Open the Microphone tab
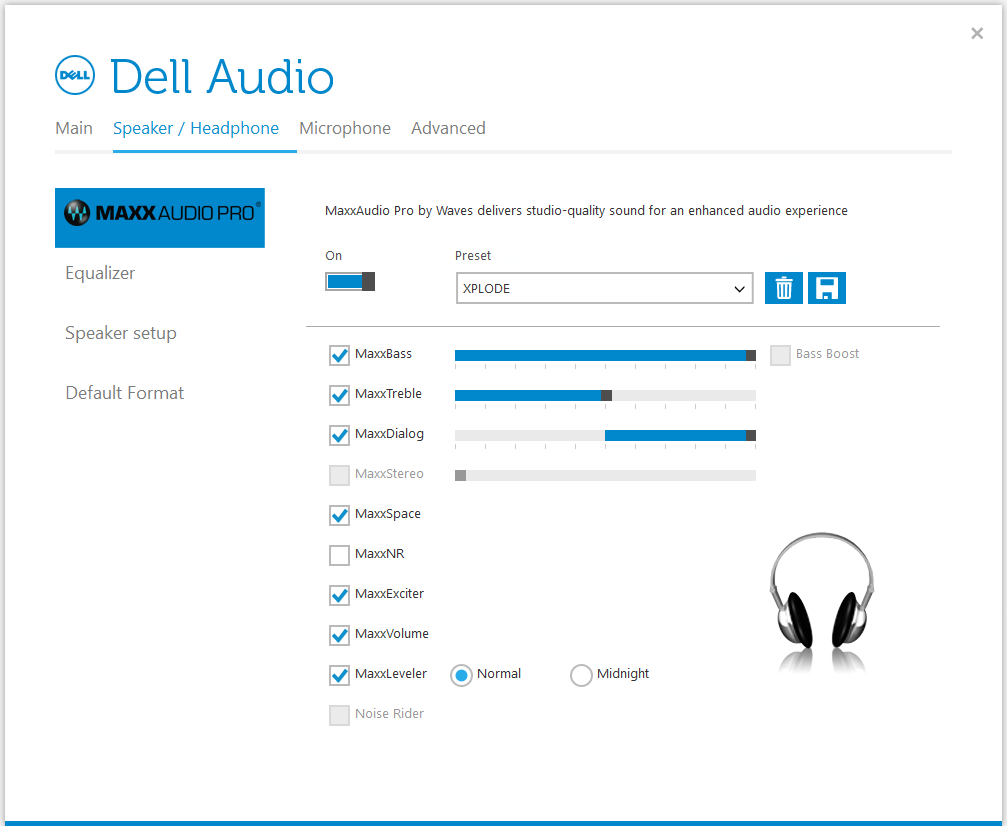The height and width of the screenshot is (826, 1007). click(345, 128)
